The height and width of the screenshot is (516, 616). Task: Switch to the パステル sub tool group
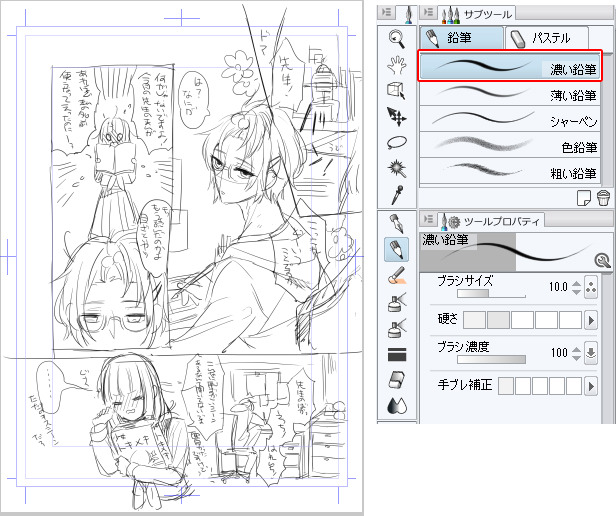(x=547, y=38)
